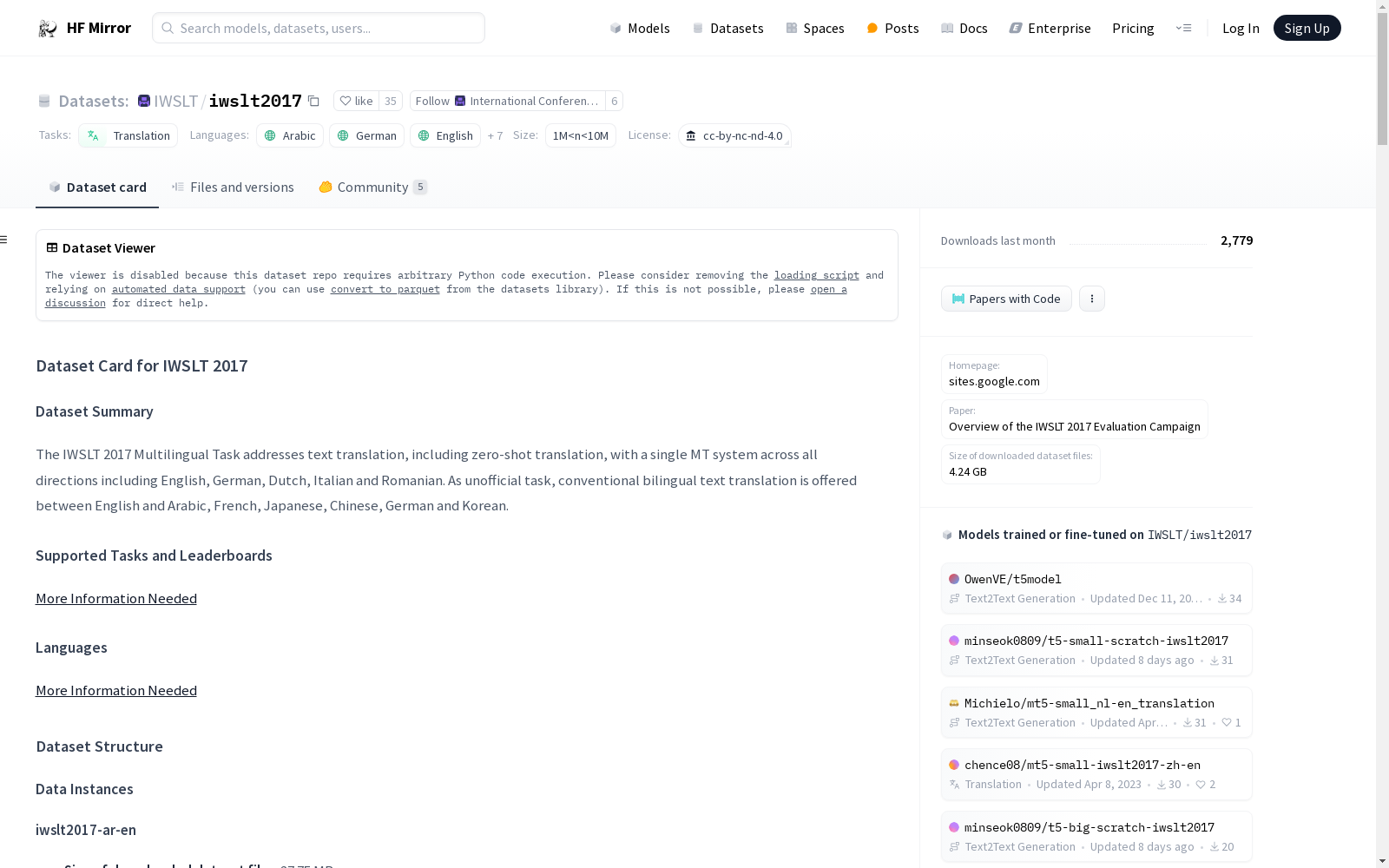Viewport: 1389px width, 868px height.
Task: Click the 1M<n<10M size tag
Action: [581, 135]
